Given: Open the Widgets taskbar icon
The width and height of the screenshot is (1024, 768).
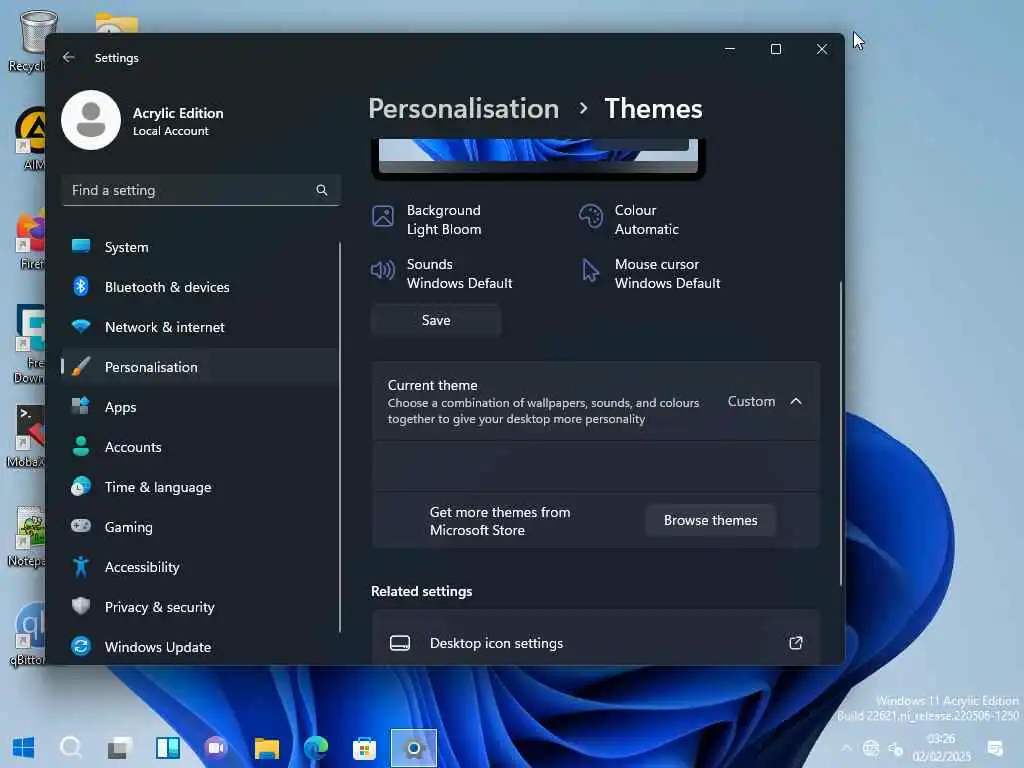Looking at the screenshot, I should pyautogui.click(x=168, y=748).
